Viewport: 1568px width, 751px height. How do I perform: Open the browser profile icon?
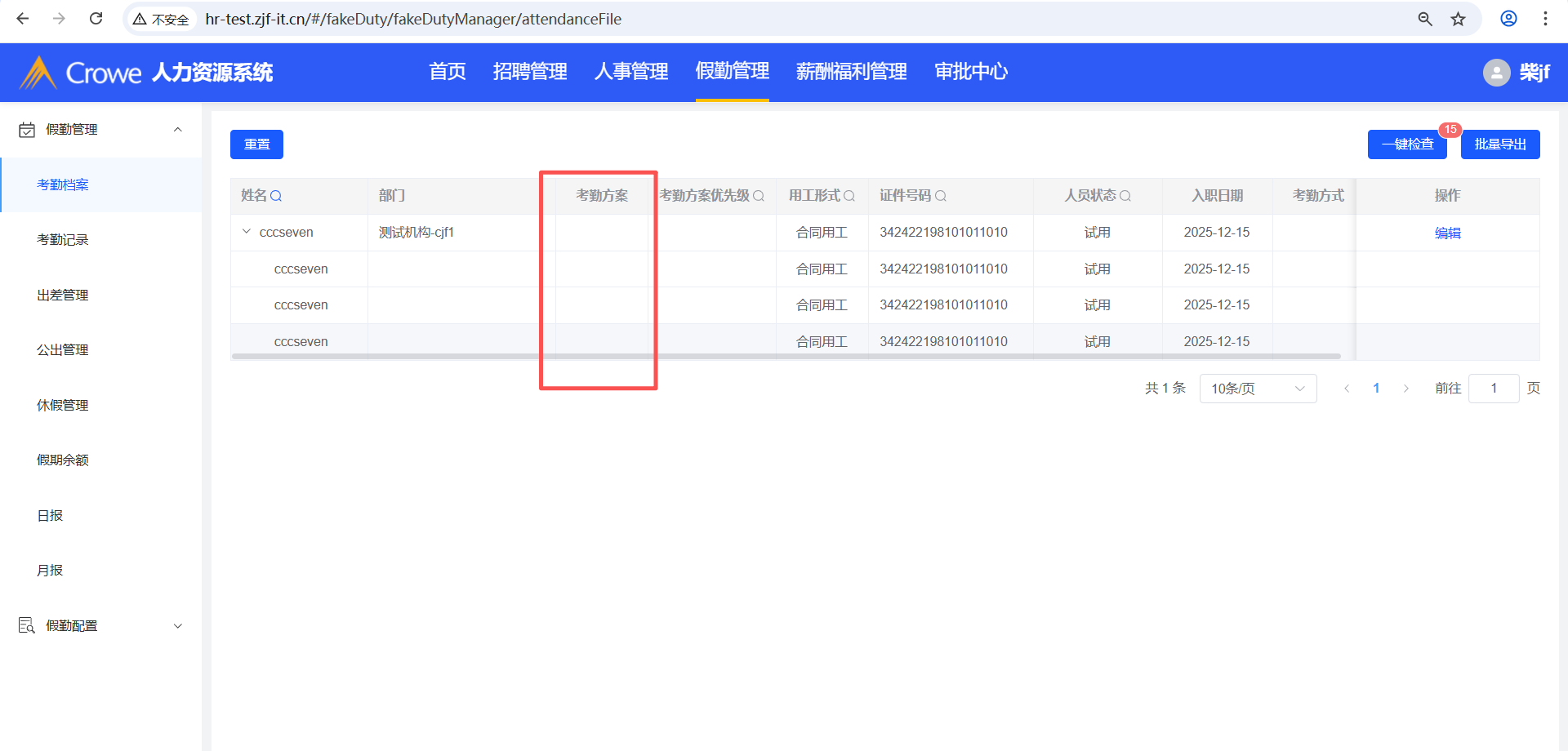1508,19
